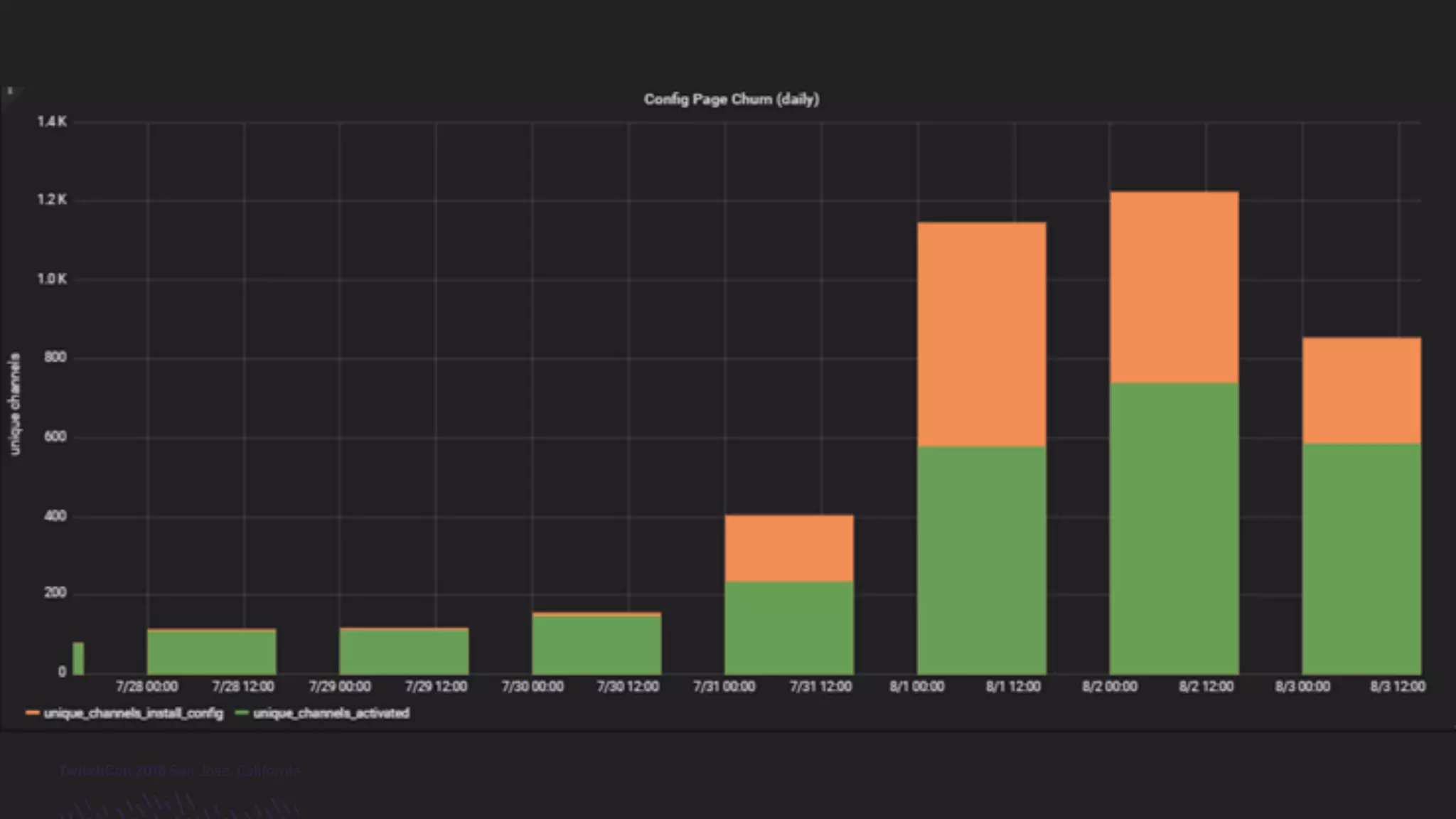Viewport: 1456px width, 819px height.
Task: Click the green activated legend color swatch
Action: tap(242, 713)
